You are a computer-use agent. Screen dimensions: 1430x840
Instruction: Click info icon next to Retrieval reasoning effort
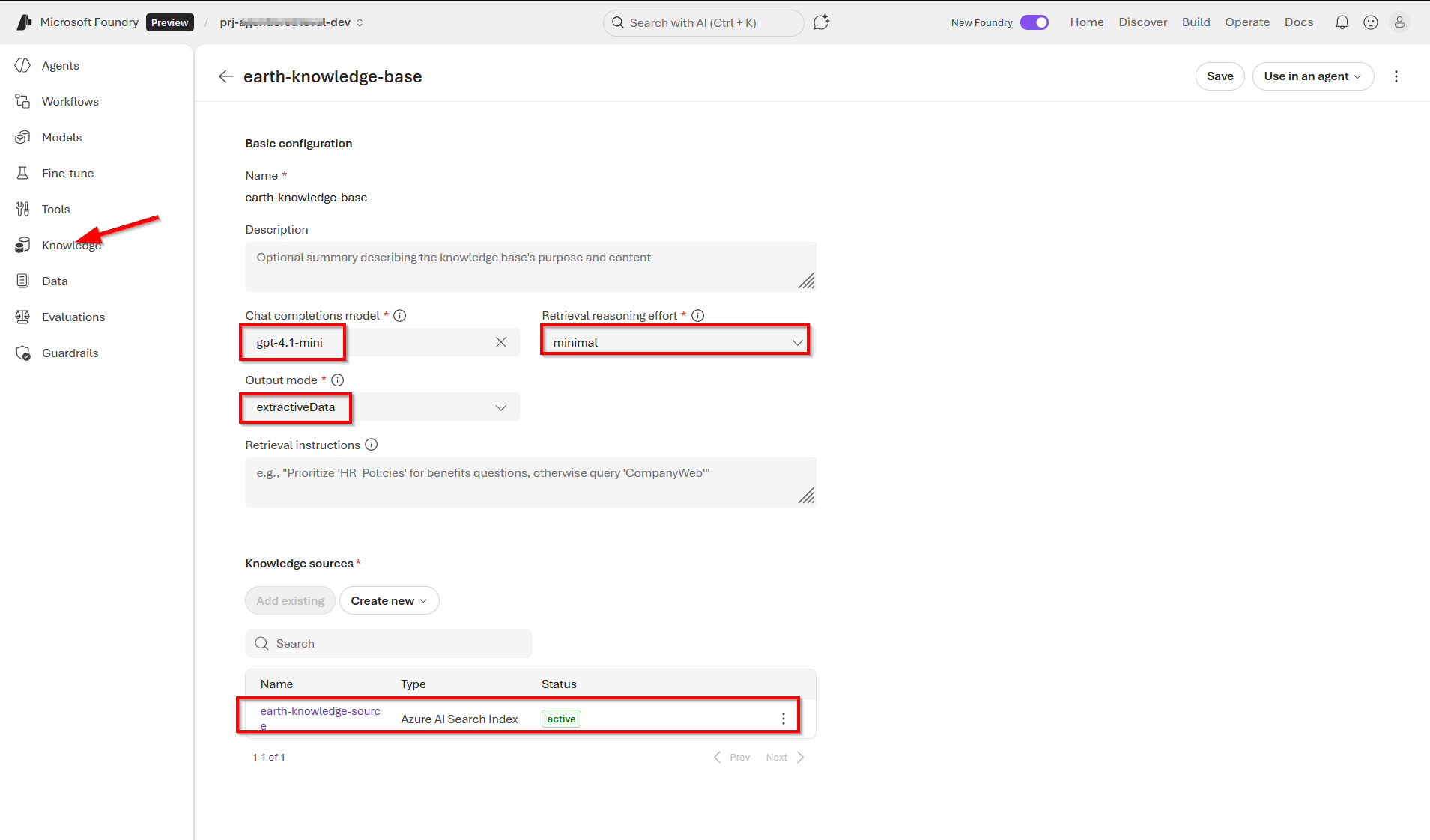pyautogui.click(x=697, y=316)
